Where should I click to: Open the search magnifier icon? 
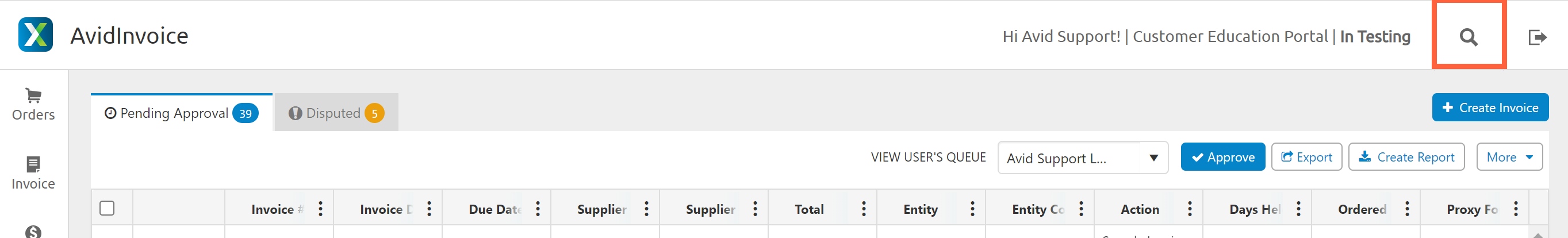pos(1467,37)
